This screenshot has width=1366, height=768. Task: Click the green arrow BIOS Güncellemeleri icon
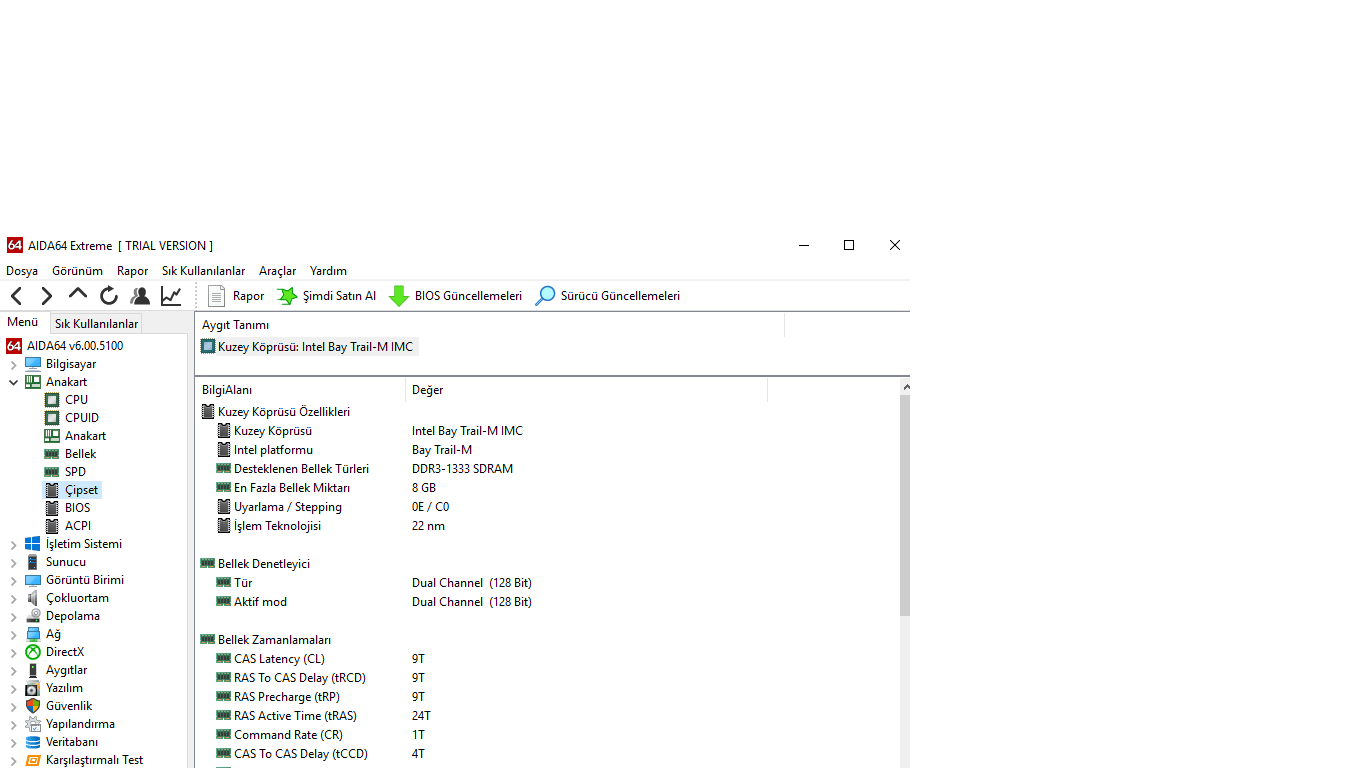399,296
